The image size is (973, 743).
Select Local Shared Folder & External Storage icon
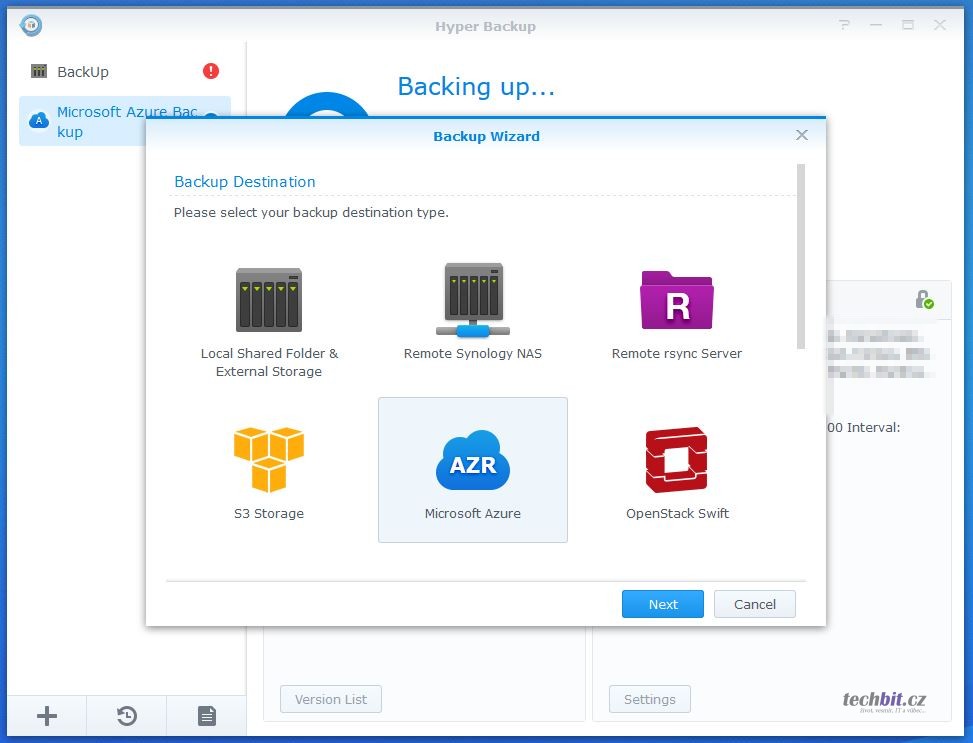pos(268,299)
